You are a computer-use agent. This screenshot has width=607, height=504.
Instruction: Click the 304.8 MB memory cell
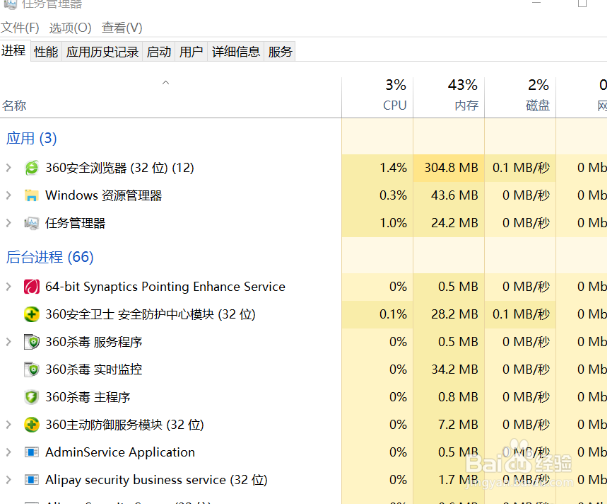449,168
